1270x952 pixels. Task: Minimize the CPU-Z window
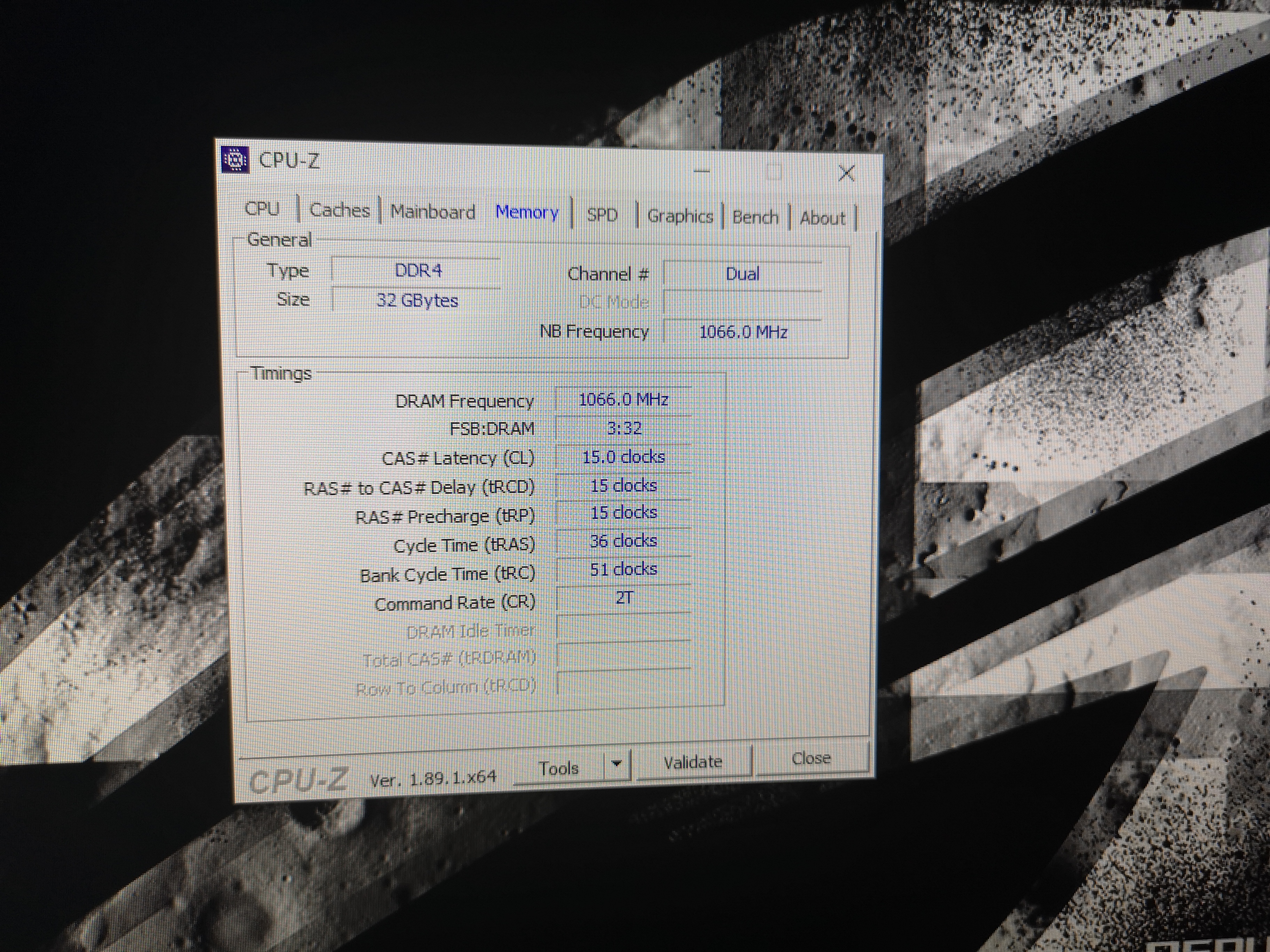(x=701, y=170)
